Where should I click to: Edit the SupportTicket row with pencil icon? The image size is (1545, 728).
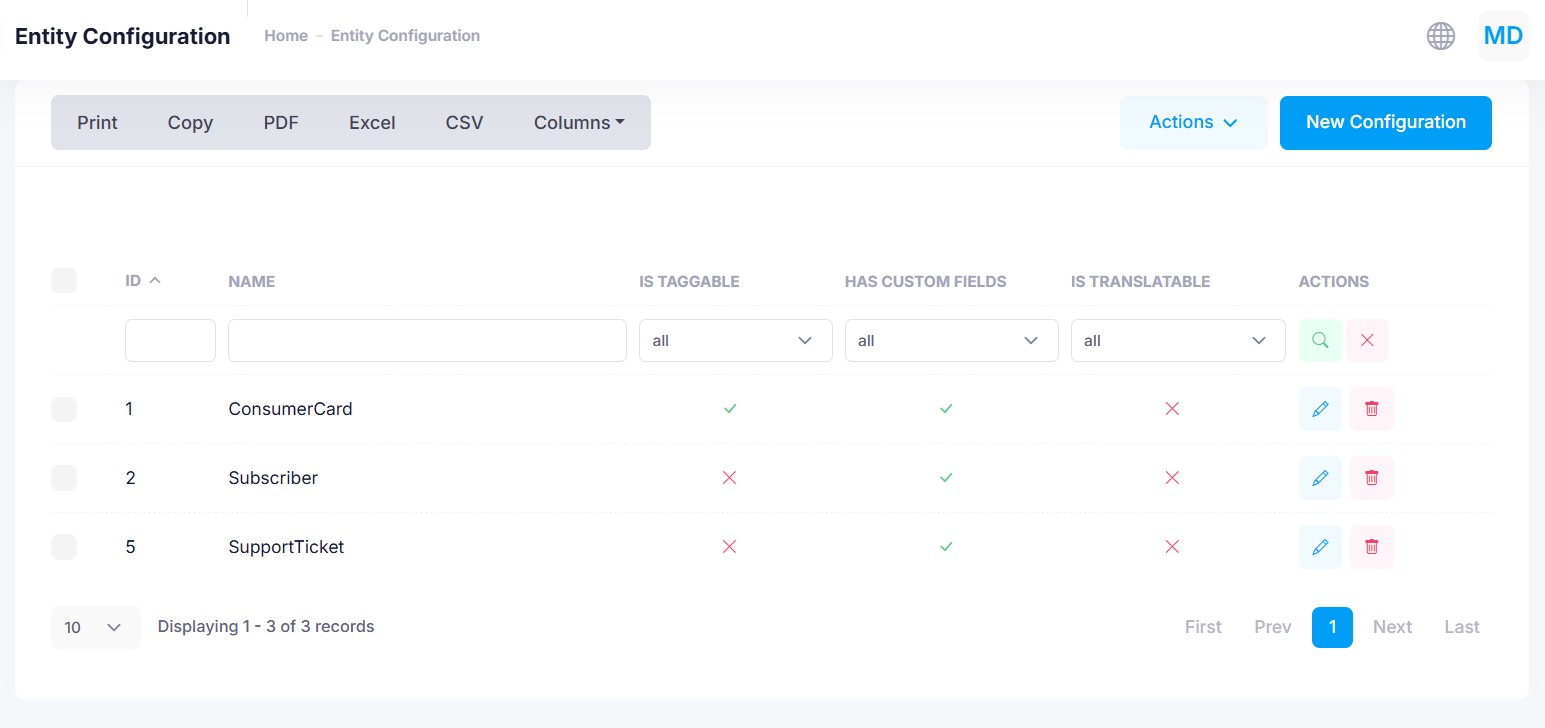coord(1320,547)
